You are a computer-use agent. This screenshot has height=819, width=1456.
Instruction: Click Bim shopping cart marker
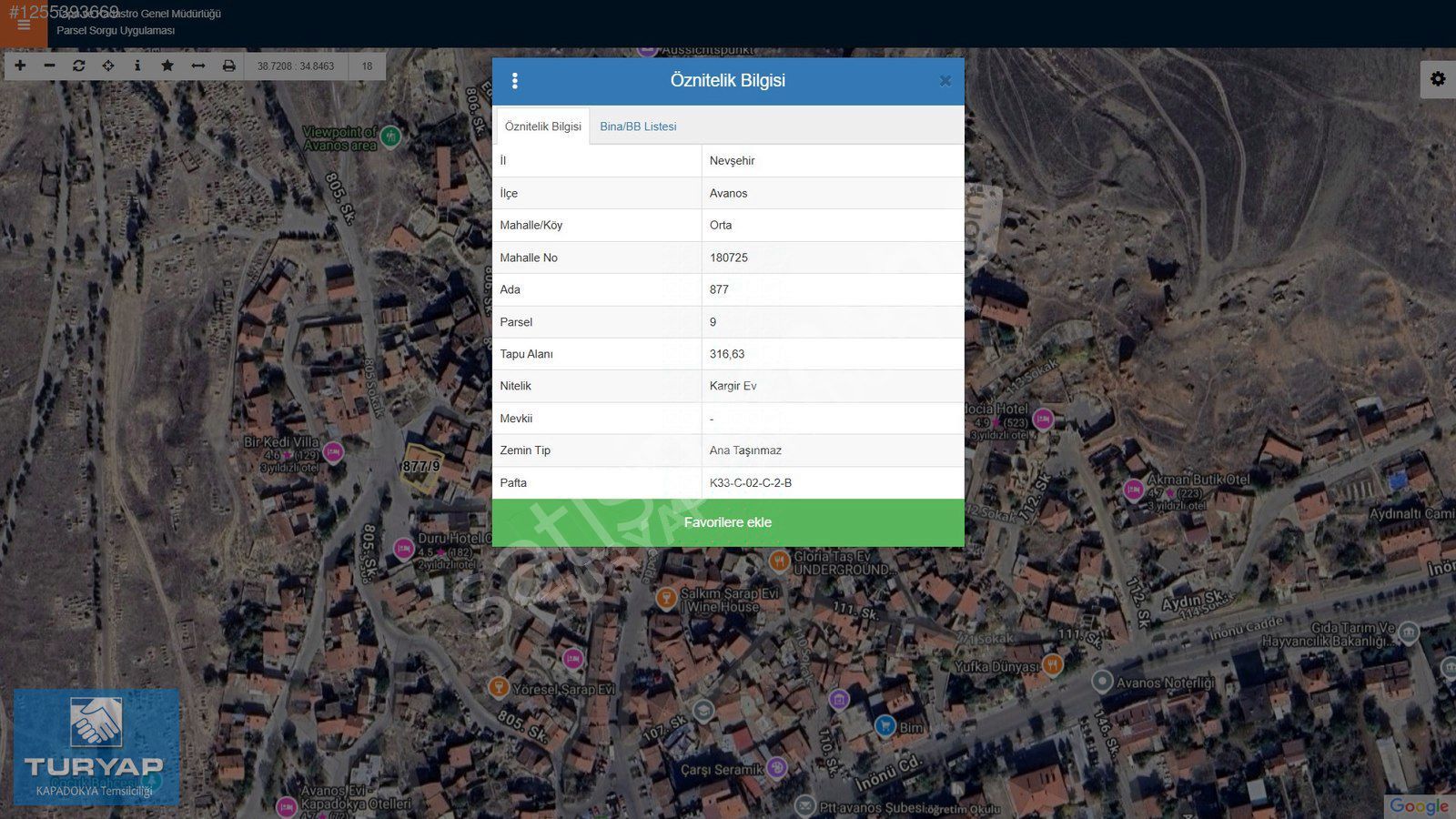885,725
